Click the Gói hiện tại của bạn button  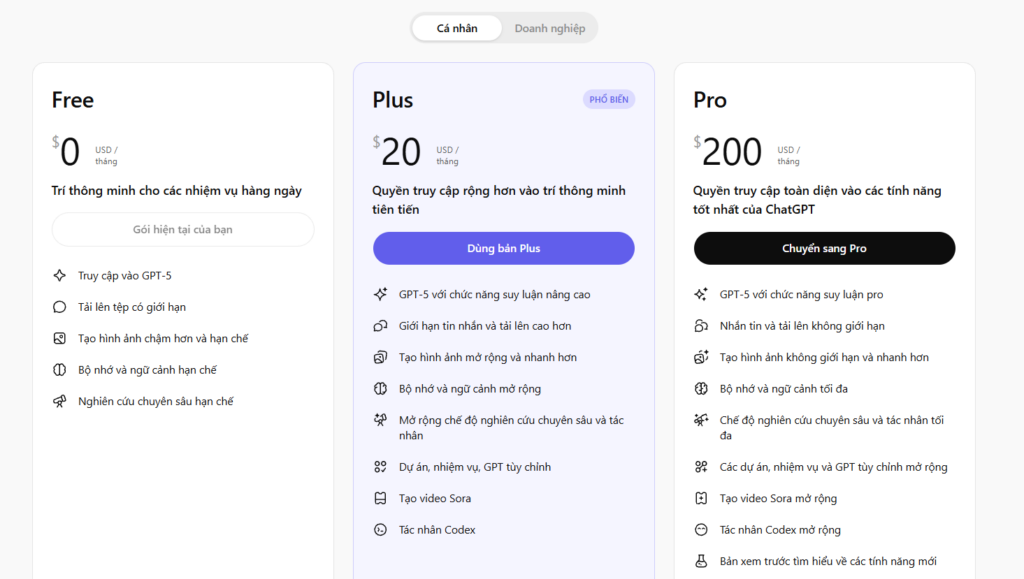pyautogui.click(x=183, y=229)
